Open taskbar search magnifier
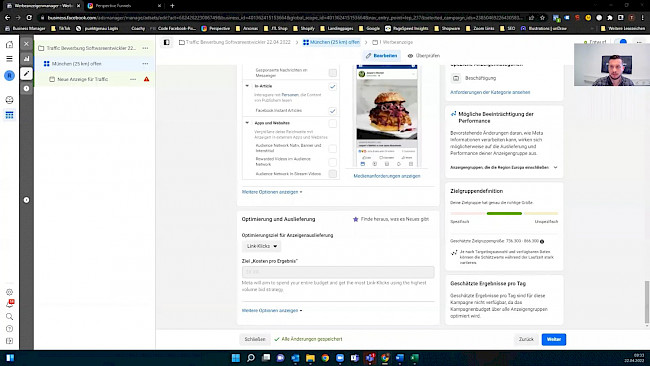This screenshot has height=366, width=650. point(250,358)
